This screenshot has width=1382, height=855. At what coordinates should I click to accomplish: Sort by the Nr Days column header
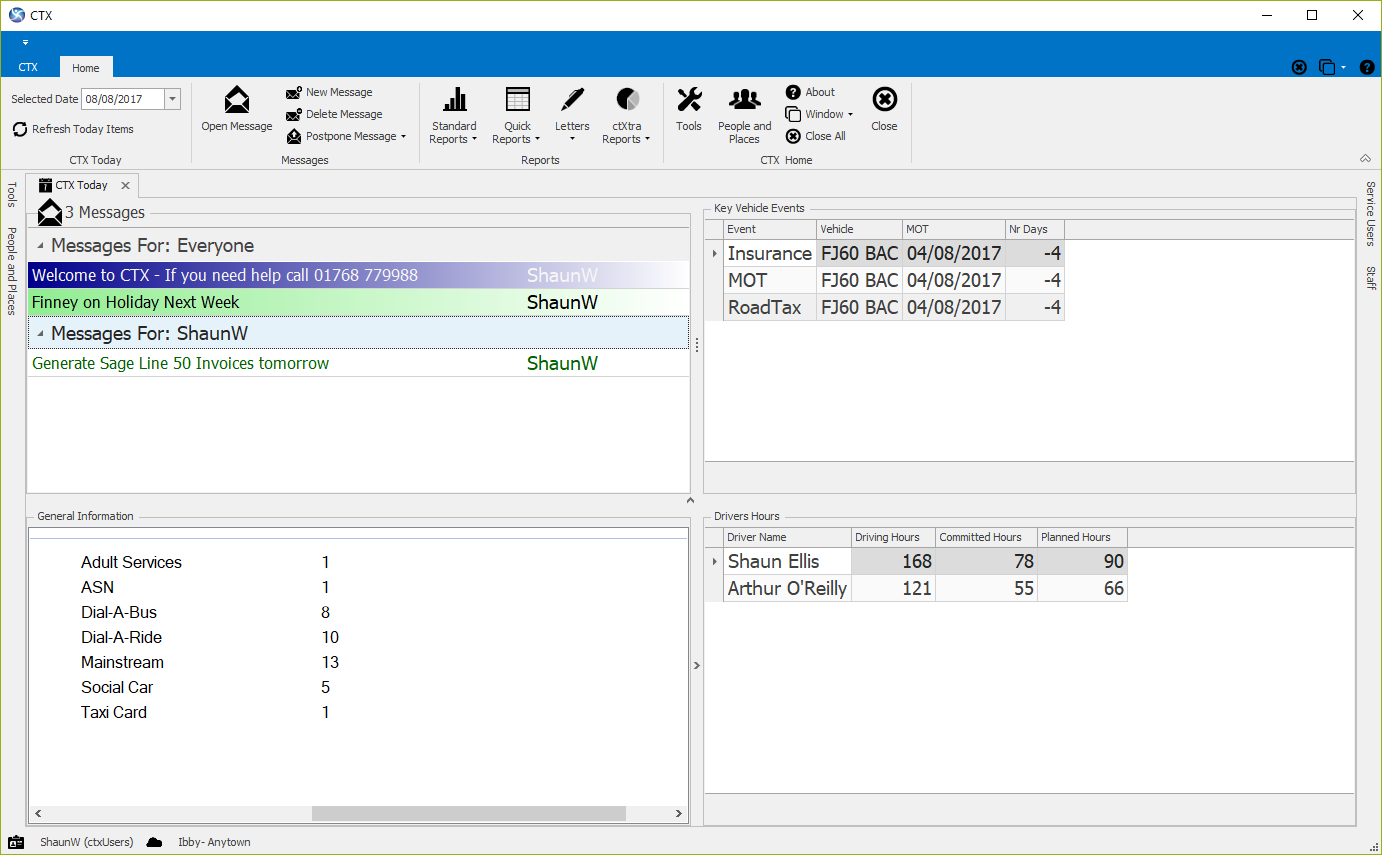tap(1035, 229)
